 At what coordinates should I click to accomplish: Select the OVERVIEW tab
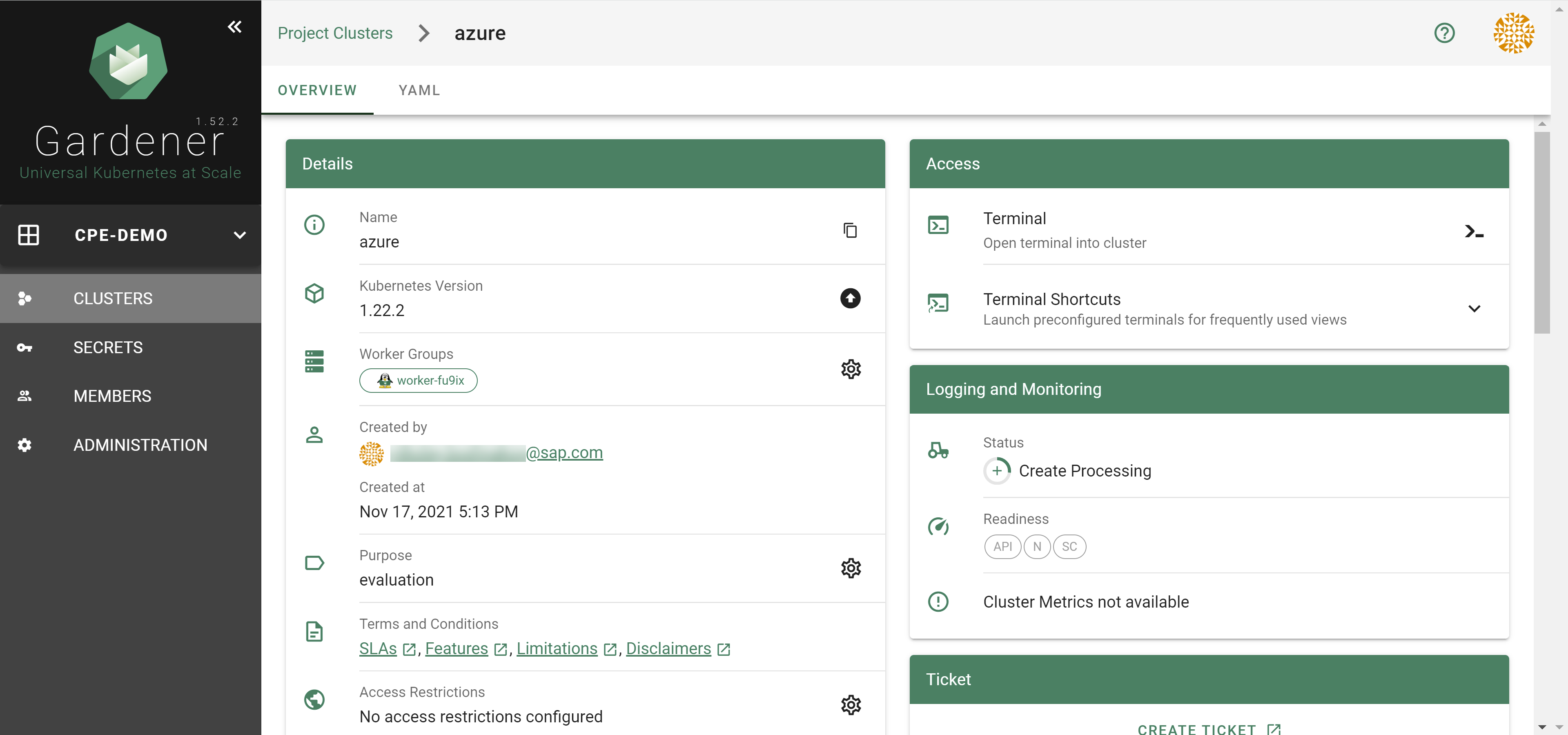(x=316, y=90)
